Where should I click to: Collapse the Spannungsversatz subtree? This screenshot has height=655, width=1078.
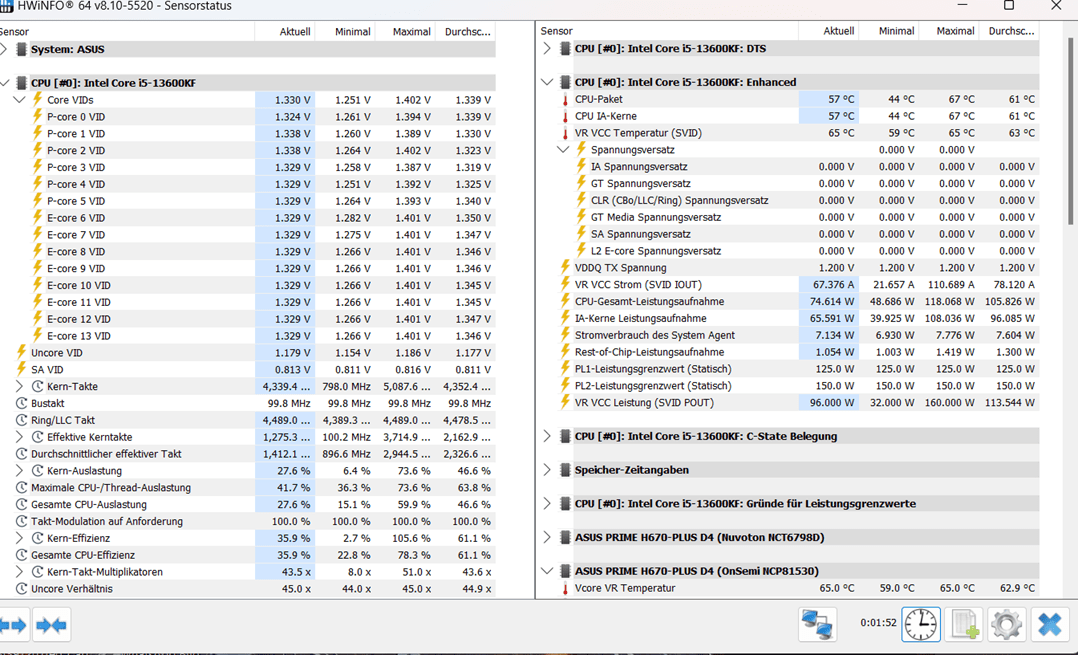pos(563,150)
